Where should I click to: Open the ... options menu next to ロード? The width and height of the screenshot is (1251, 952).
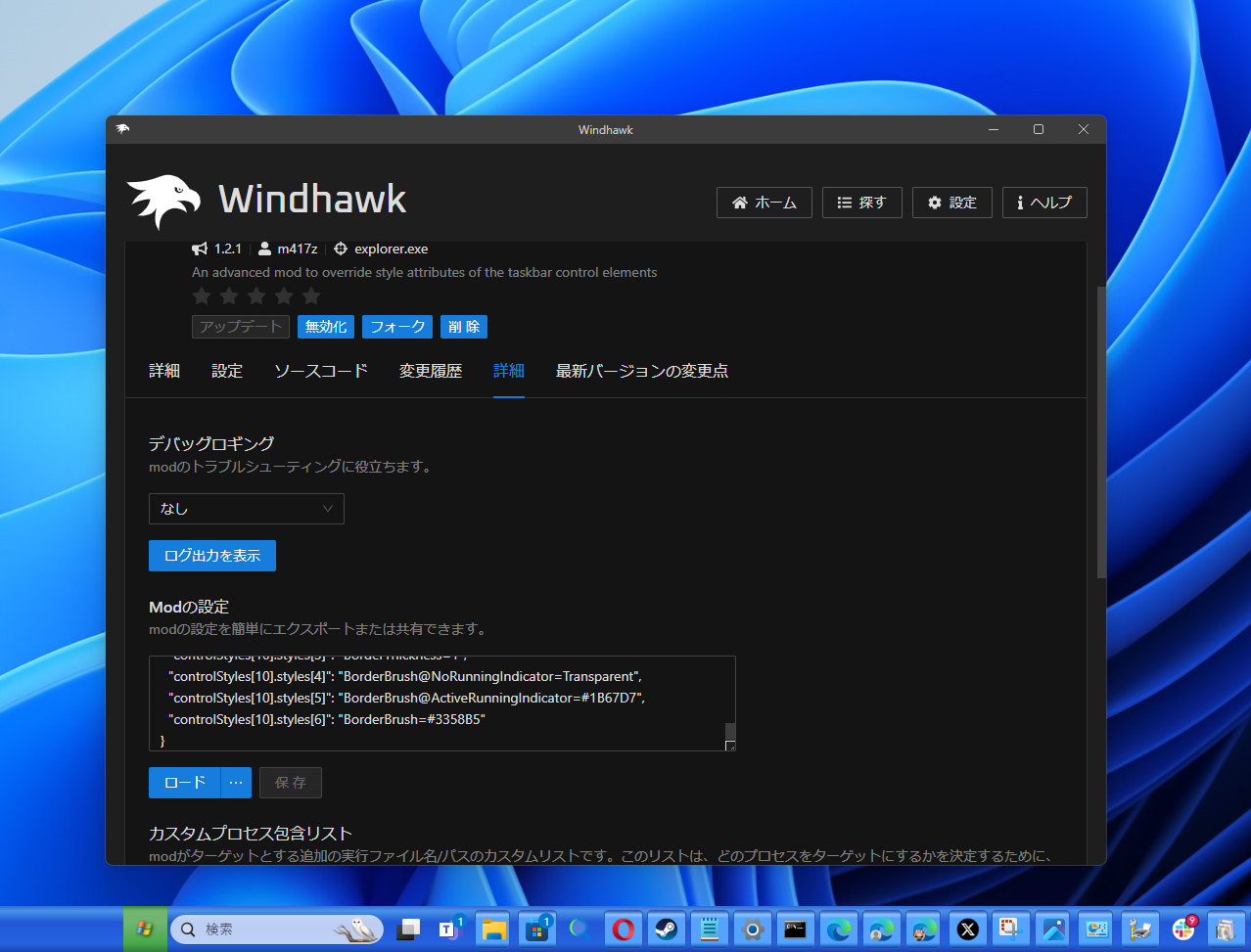235,782
